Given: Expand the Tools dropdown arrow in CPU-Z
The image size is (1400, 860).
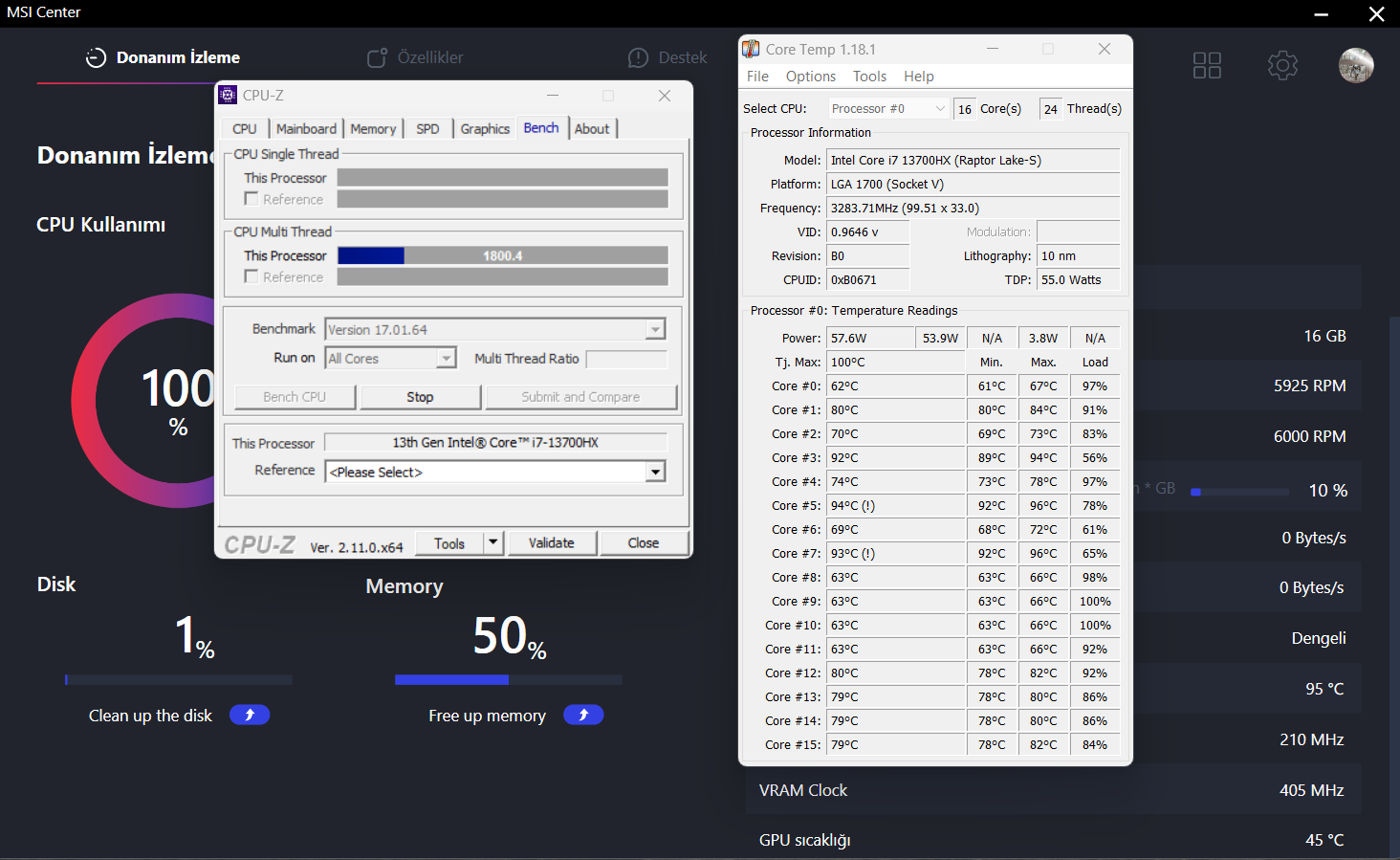Looking at the screenshot, I should point(493,542).
